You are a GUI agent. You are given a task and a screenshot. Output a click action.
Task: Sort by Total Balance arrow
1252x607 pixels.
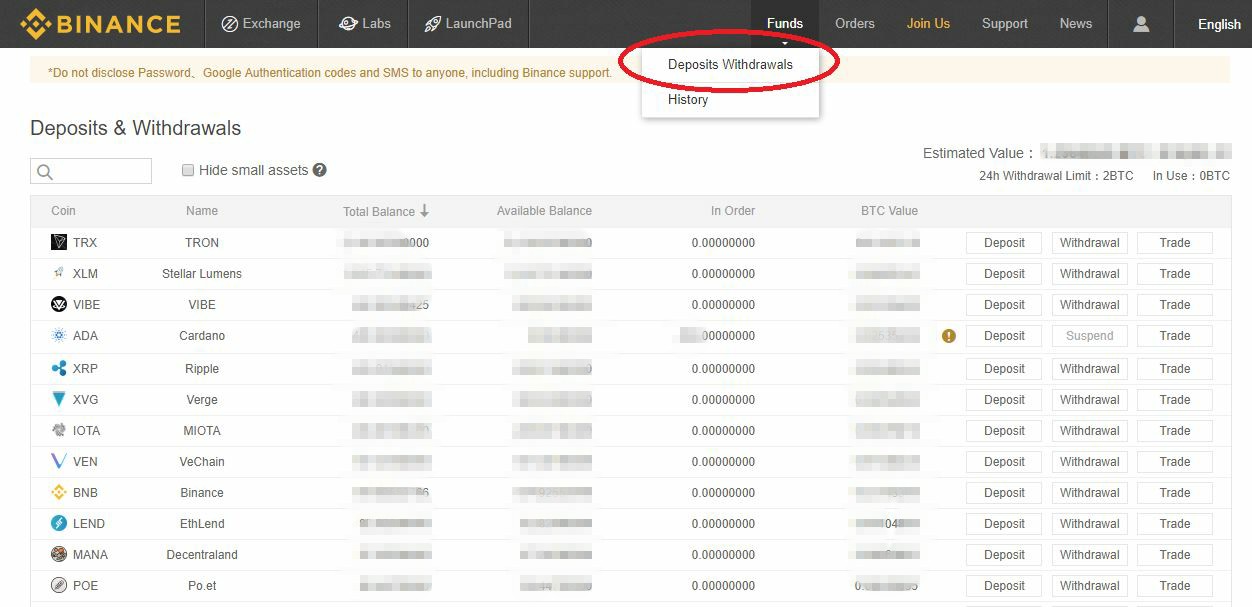424,211
